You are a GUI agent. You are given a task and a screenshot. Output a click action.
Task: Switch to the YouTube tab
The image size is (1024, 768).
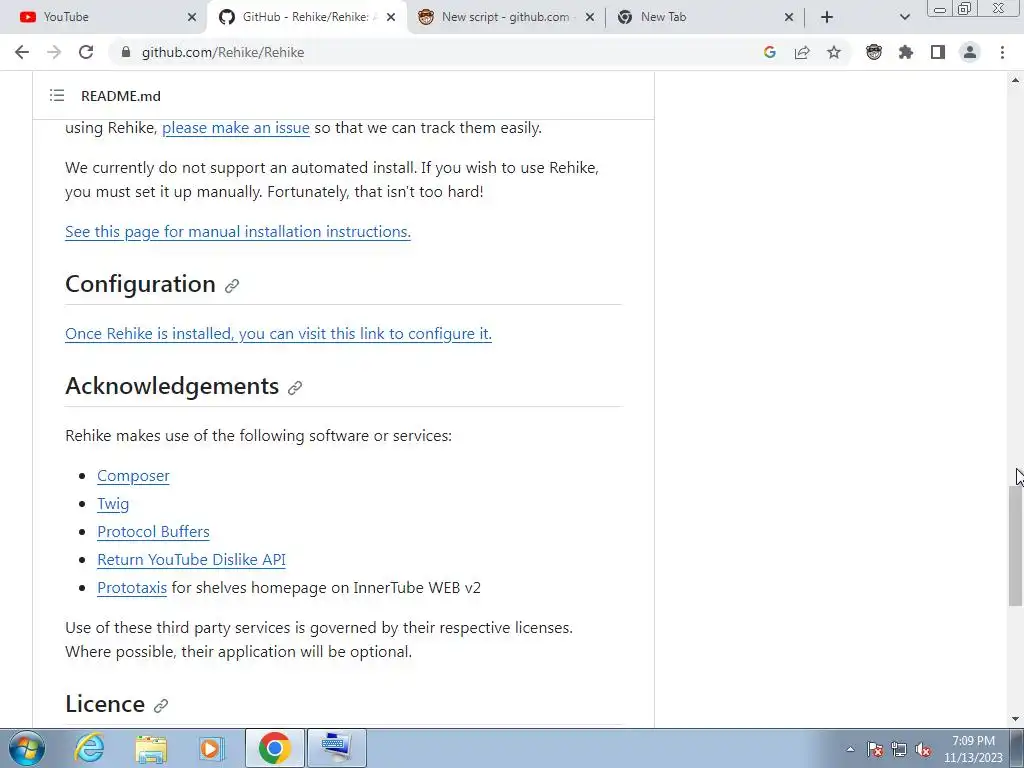pos(104,17)
